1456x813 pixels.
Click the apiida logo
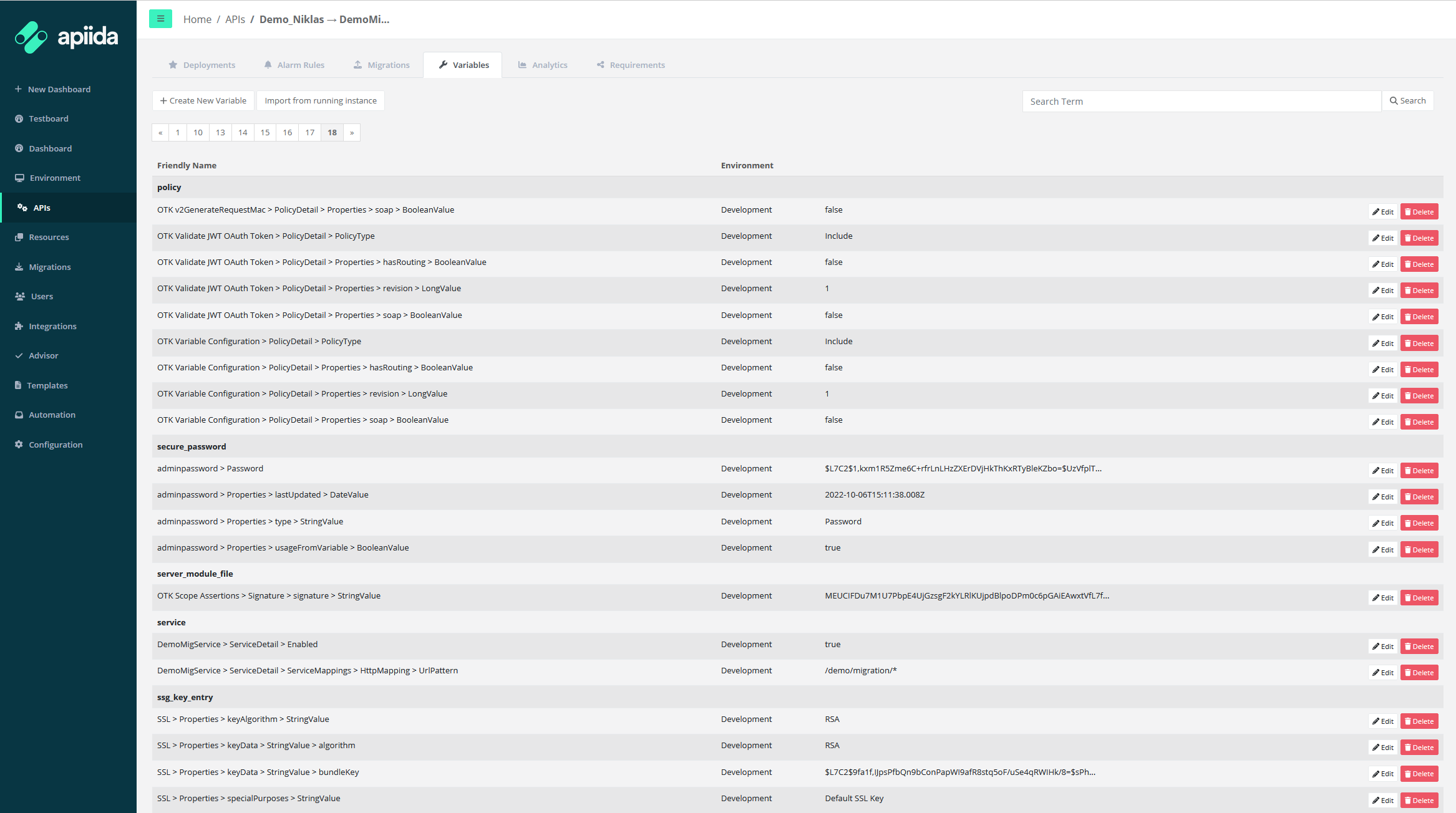pyautogui.click(x=67, y=37)
